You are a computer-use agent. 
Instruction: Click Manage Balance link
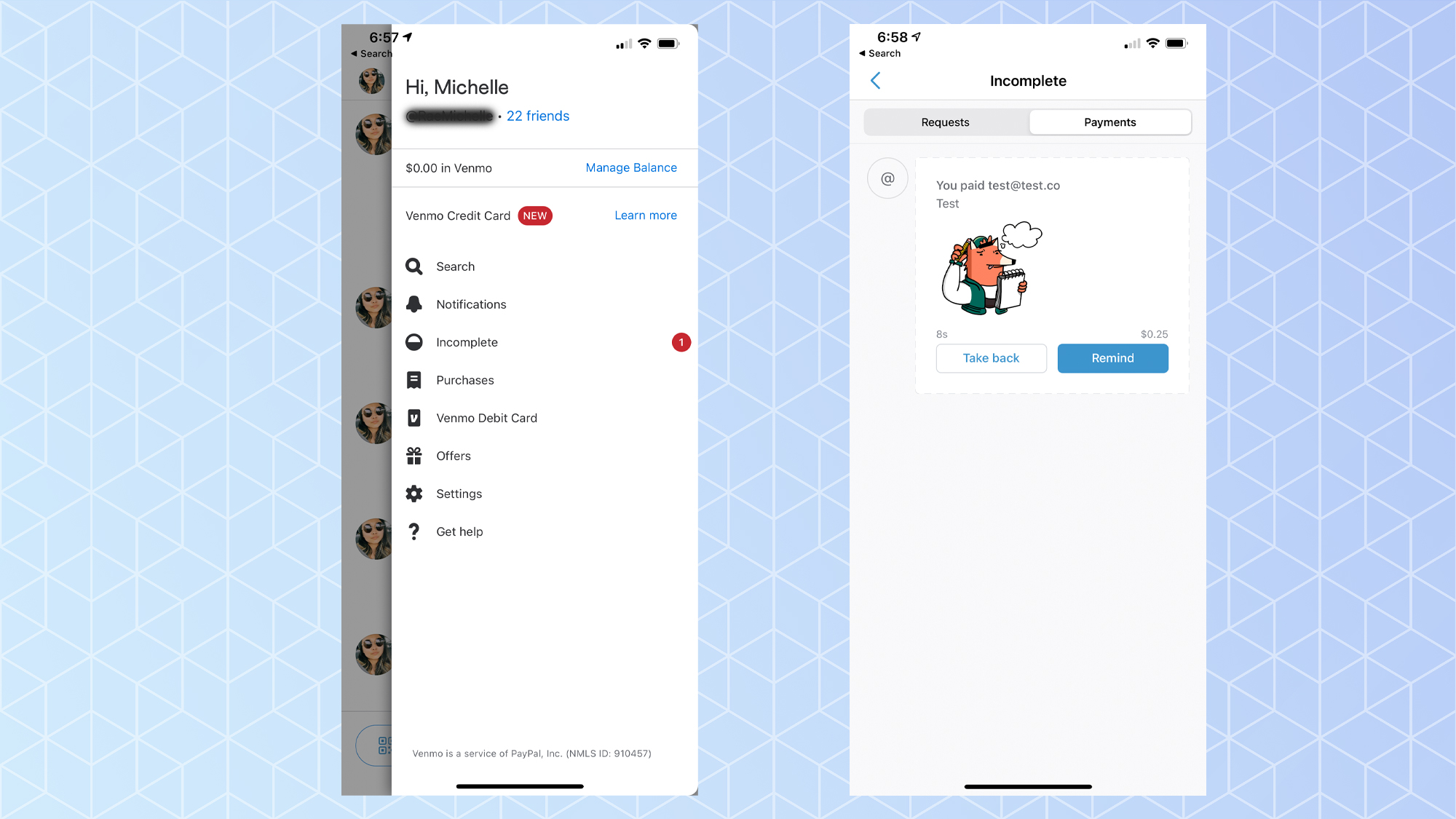[x=631, y=167]
